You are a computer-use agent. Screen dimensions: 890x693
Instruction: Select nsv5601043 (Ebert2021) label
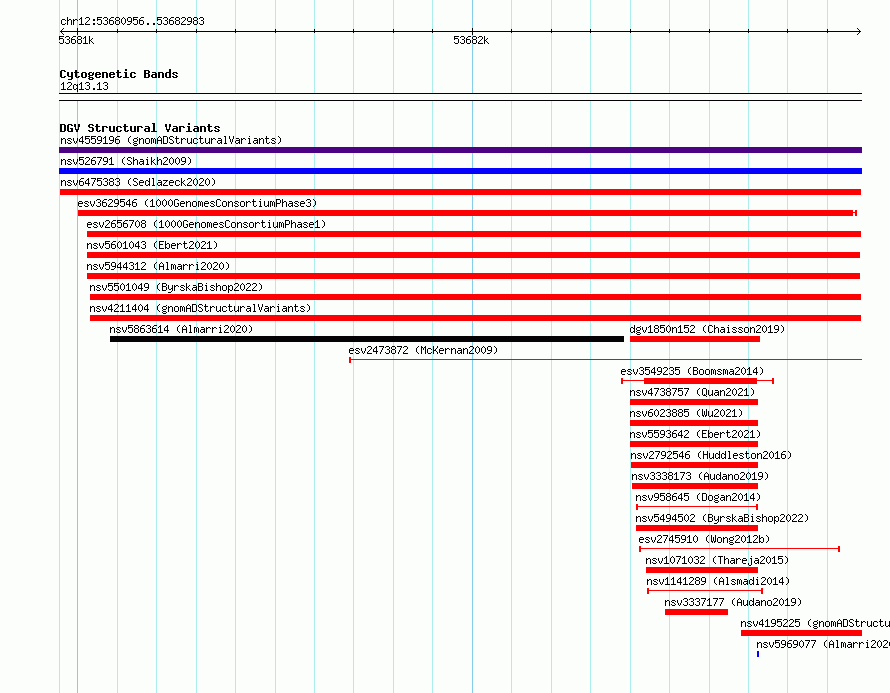coord(152,245)
